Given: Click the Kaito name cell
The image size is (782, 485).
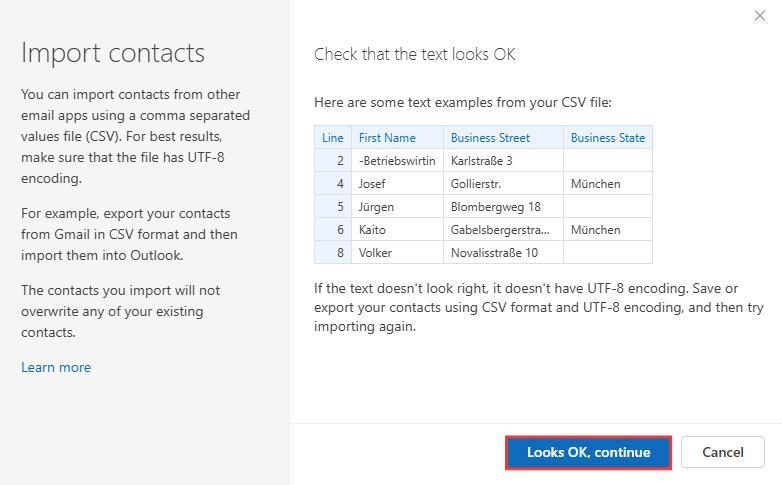Looking at the screenshot, I should pos(372,230).
